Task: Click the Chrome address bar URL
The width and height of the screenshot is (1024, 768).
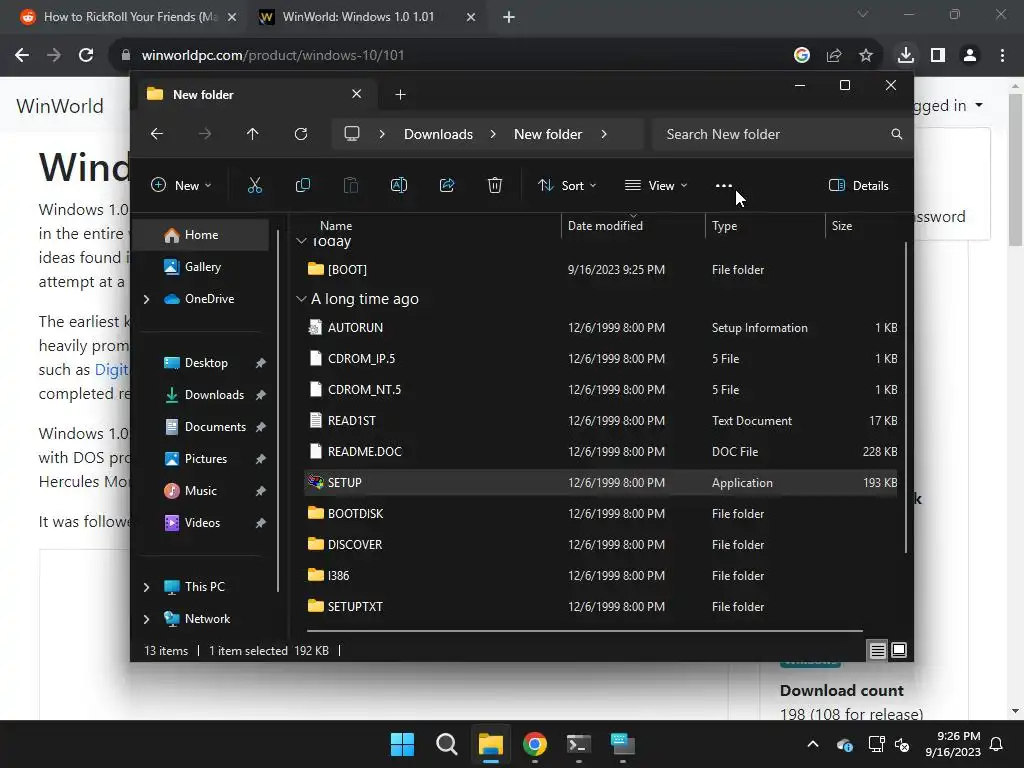Action: click(x=273, y=56)
